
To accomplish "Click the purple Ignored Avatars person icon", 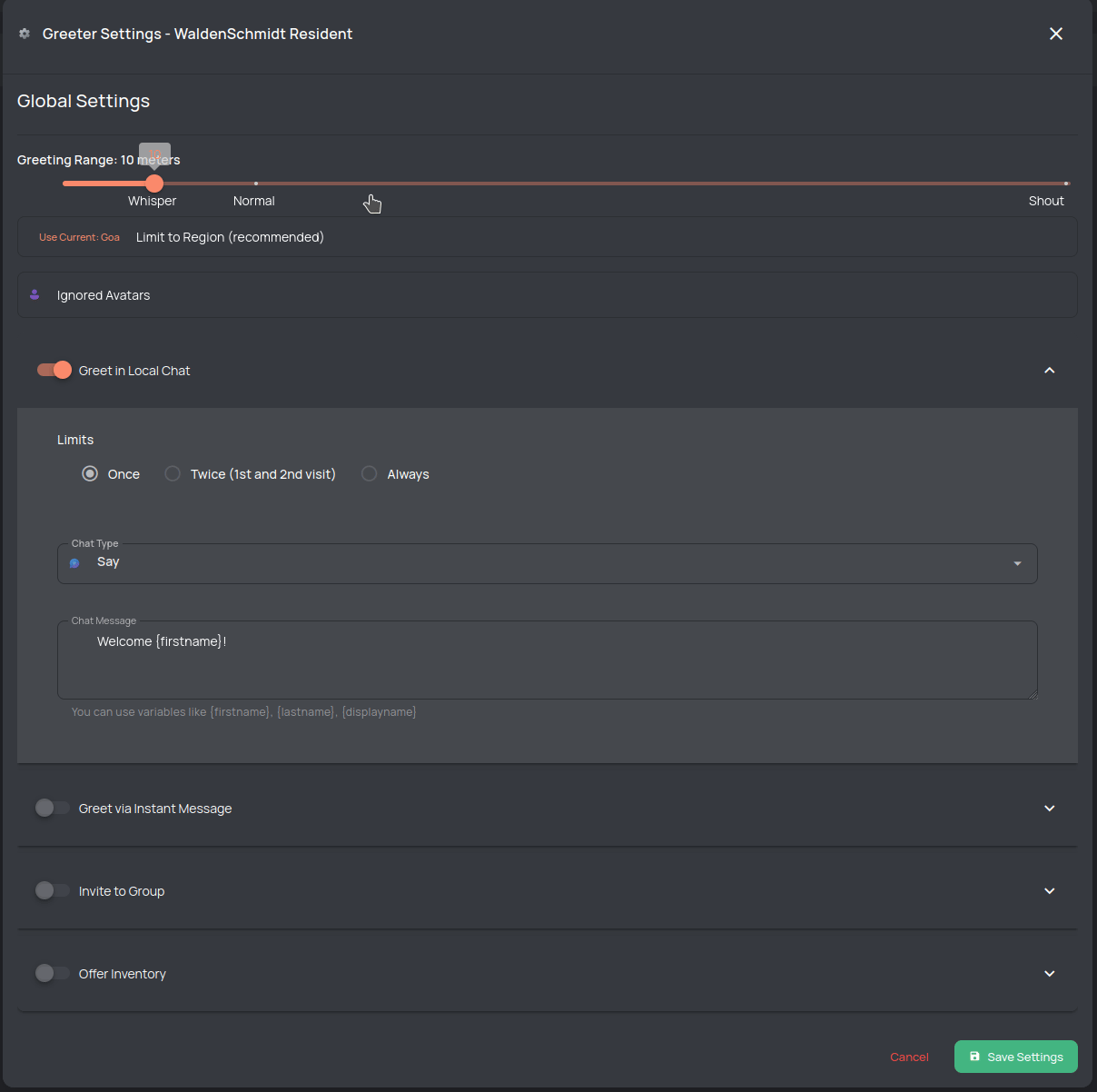I will 35,295.
